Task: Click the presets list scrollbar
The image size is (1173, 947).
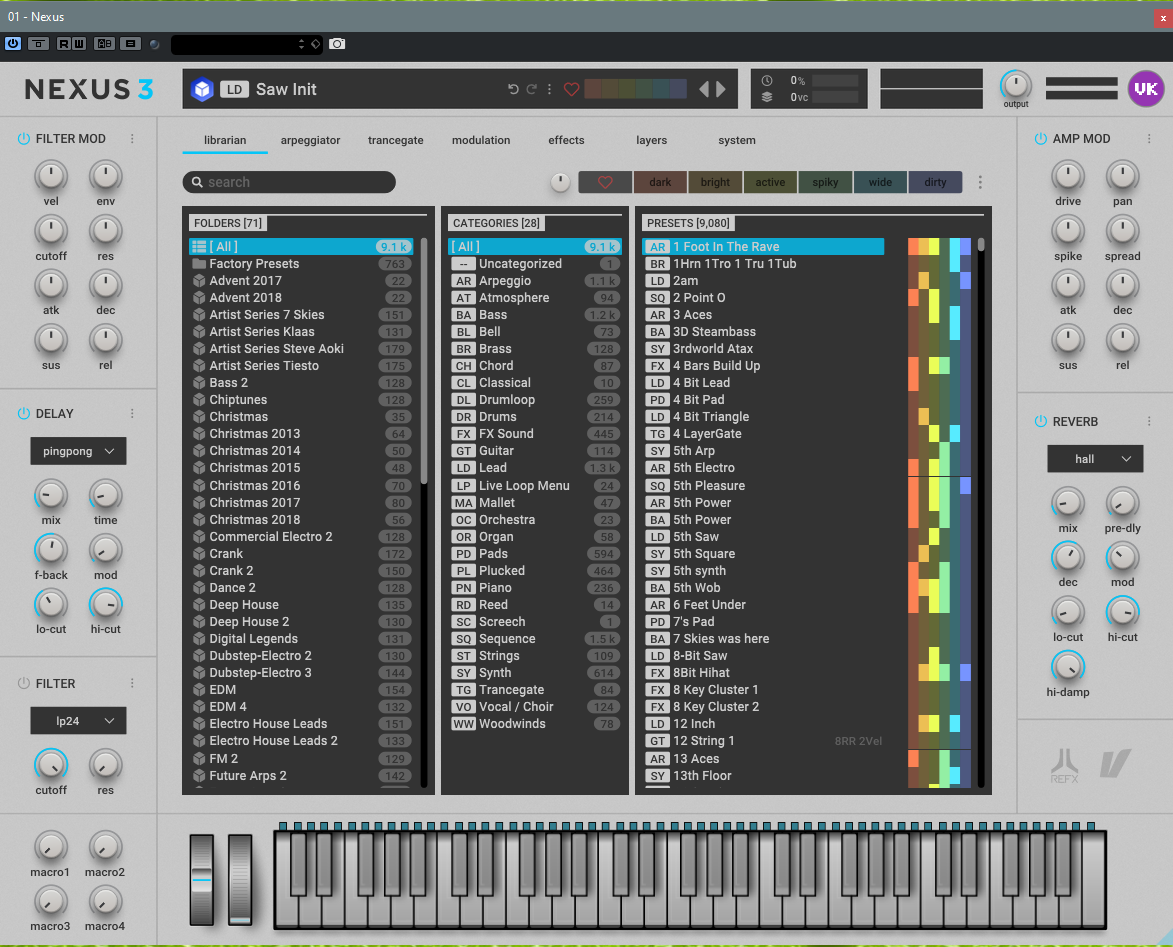Action: point(981,245)
